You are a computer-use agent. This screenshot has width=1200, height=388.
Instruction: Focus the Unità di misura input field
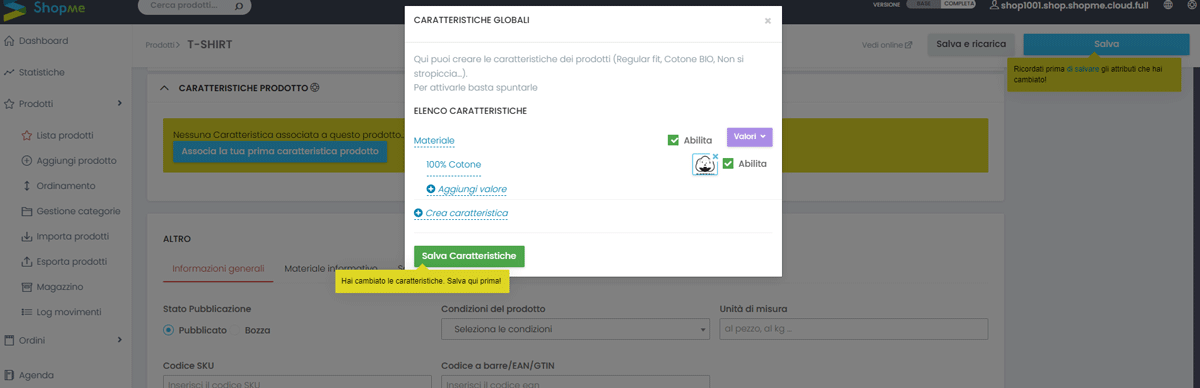tap(853, 329)
